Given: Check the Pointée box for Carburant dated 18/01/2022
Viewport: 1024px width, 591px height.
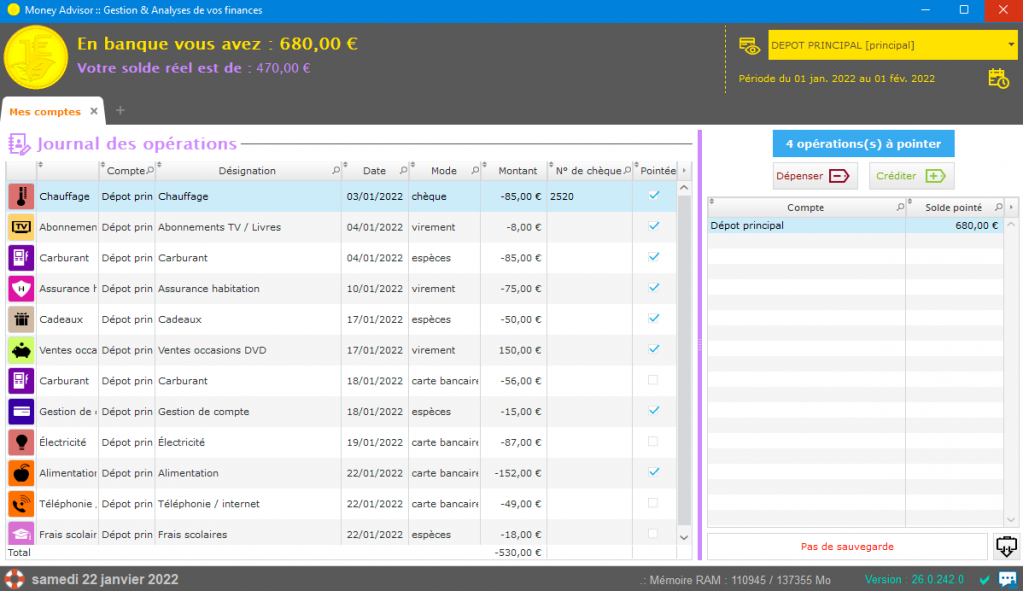Looking at the screenshot, I should click(x=654, y=380).
